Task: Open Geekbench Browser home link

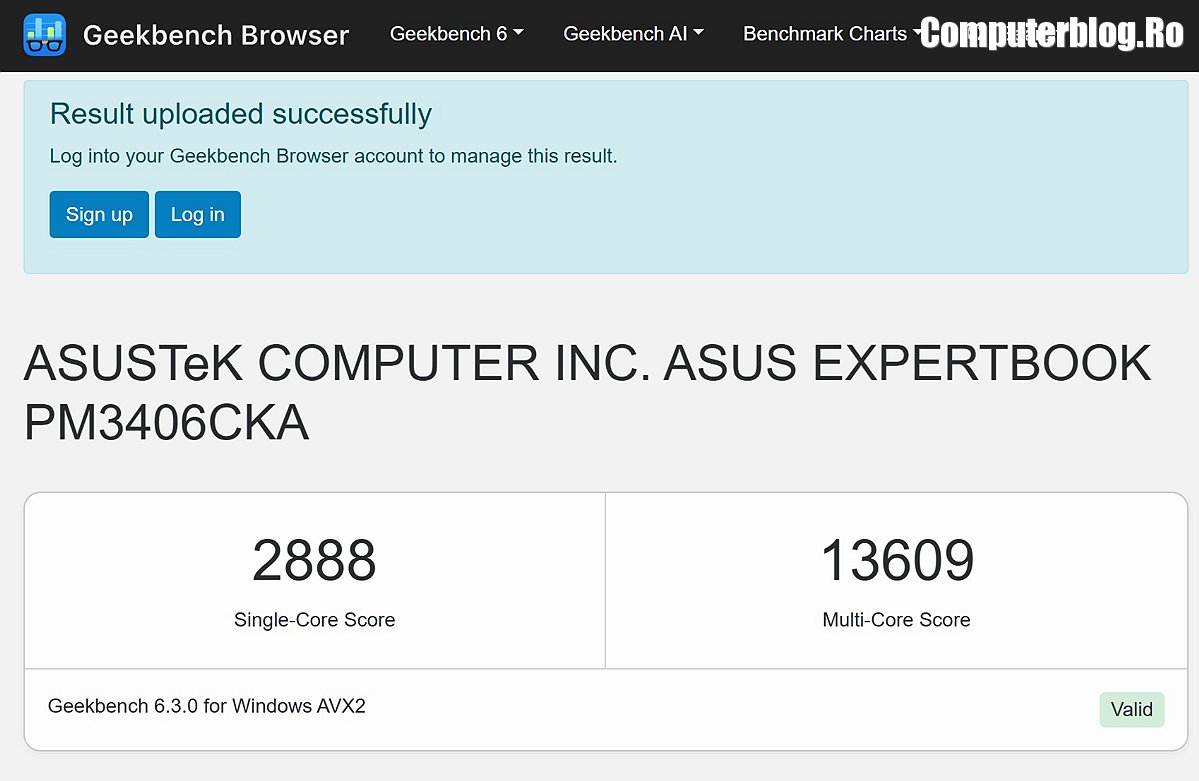Action: tap(215, 35)
